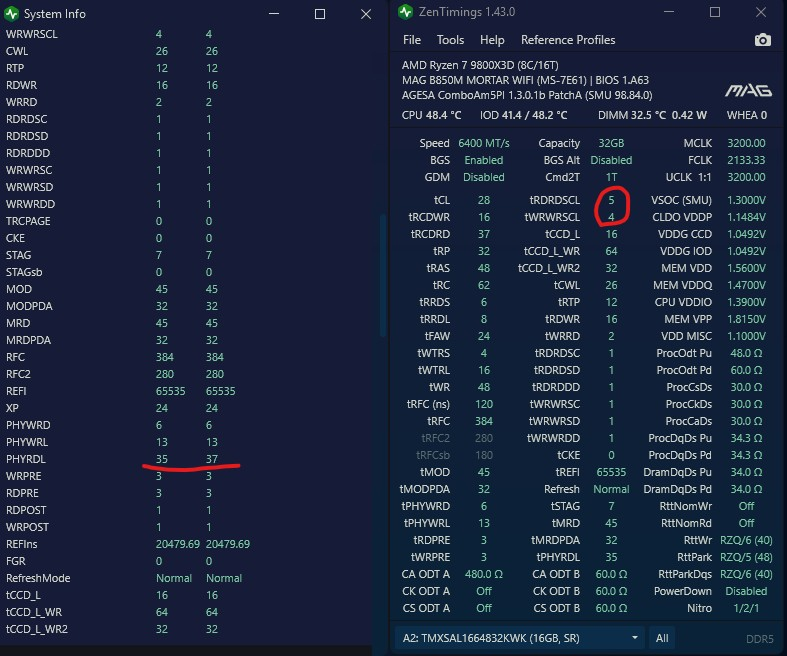
Task: Click the Capacity 32GB value
Action: coord(611,143)
